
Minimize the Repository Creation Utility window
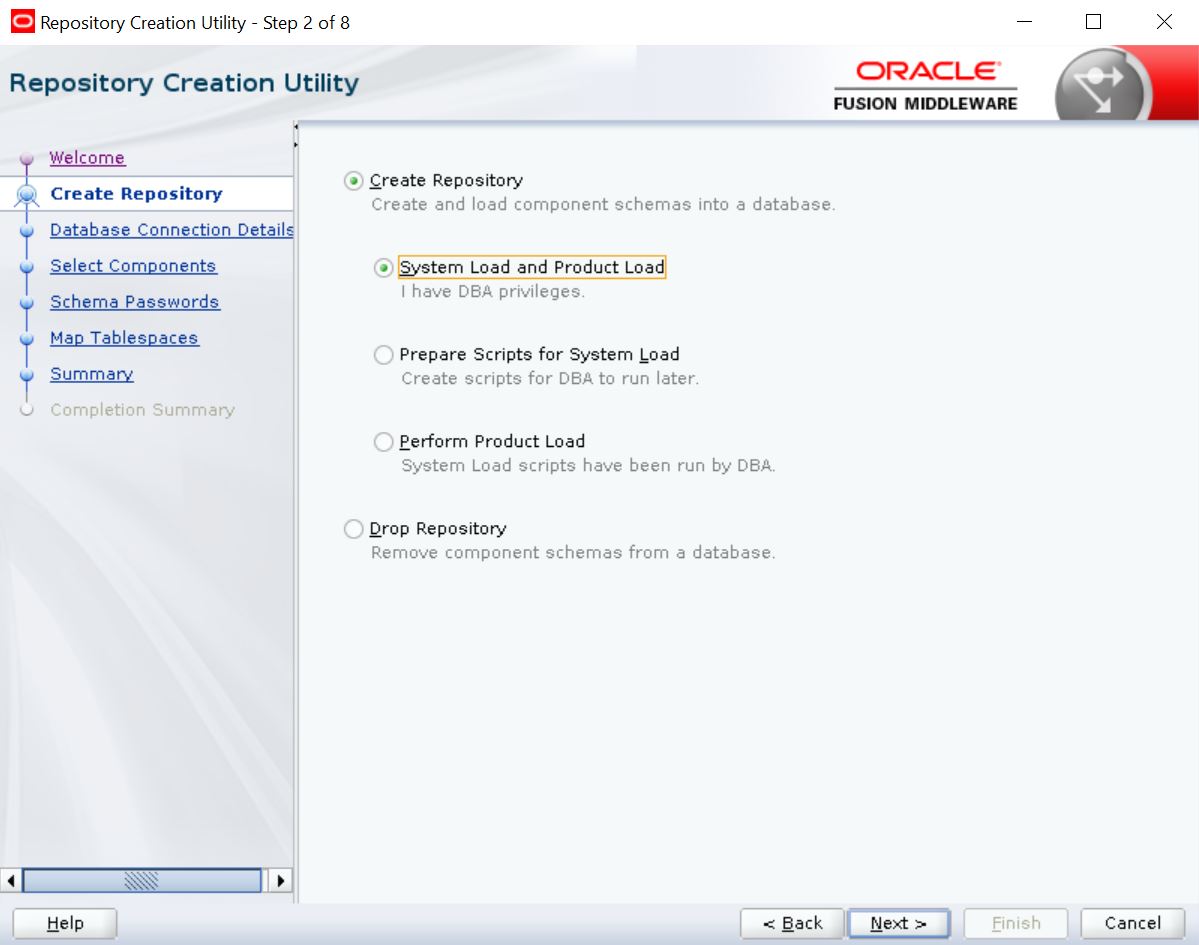coord(1024,21)
